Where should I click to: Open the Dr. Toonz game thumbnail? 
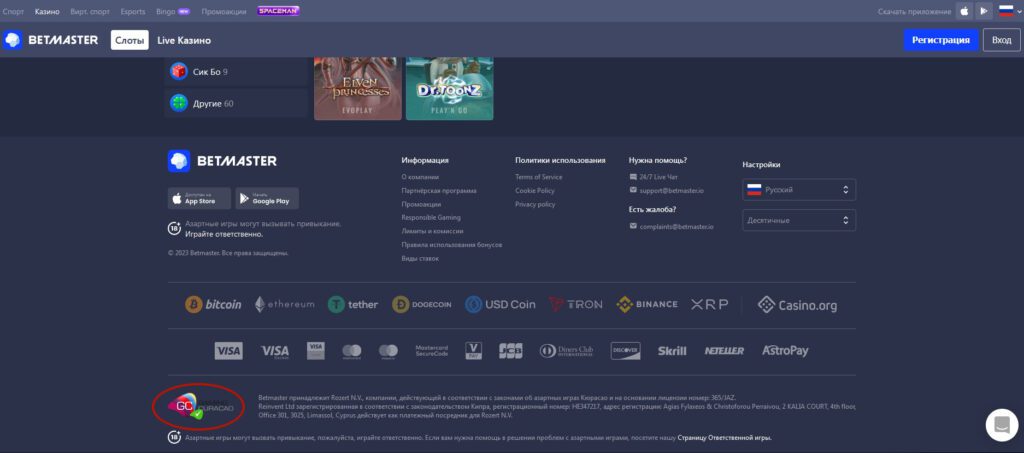[x=449, y=89]
